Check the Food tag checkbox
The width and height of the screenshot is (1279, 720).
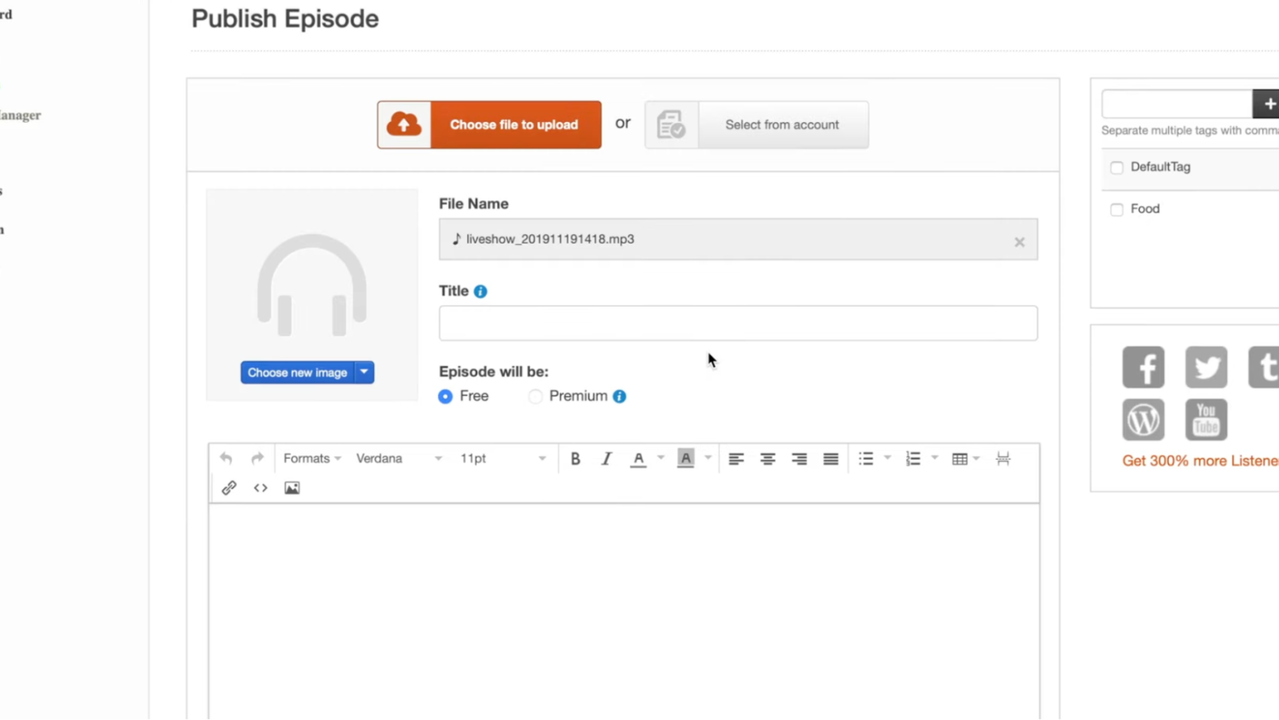[1117, 209]
